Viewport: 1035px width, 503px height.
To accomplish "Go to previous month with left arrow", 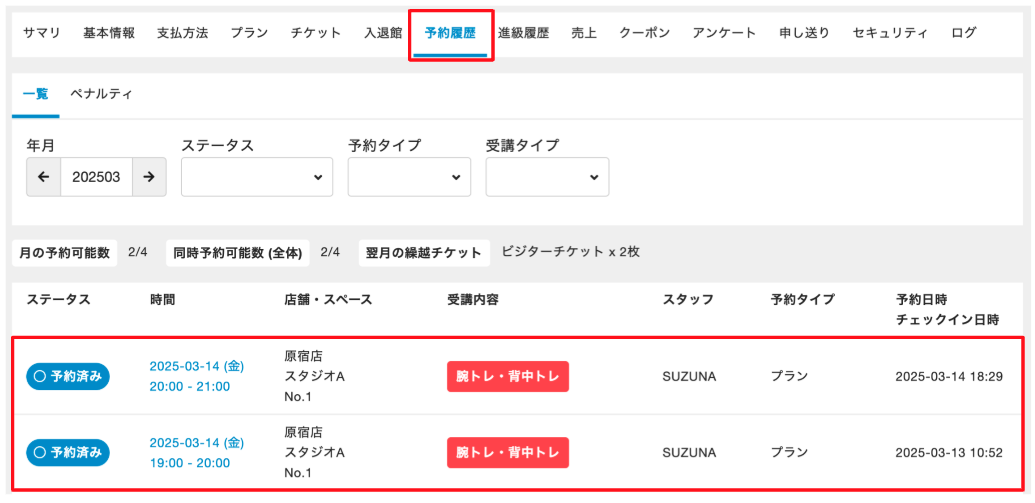I will tap(43, 177).
